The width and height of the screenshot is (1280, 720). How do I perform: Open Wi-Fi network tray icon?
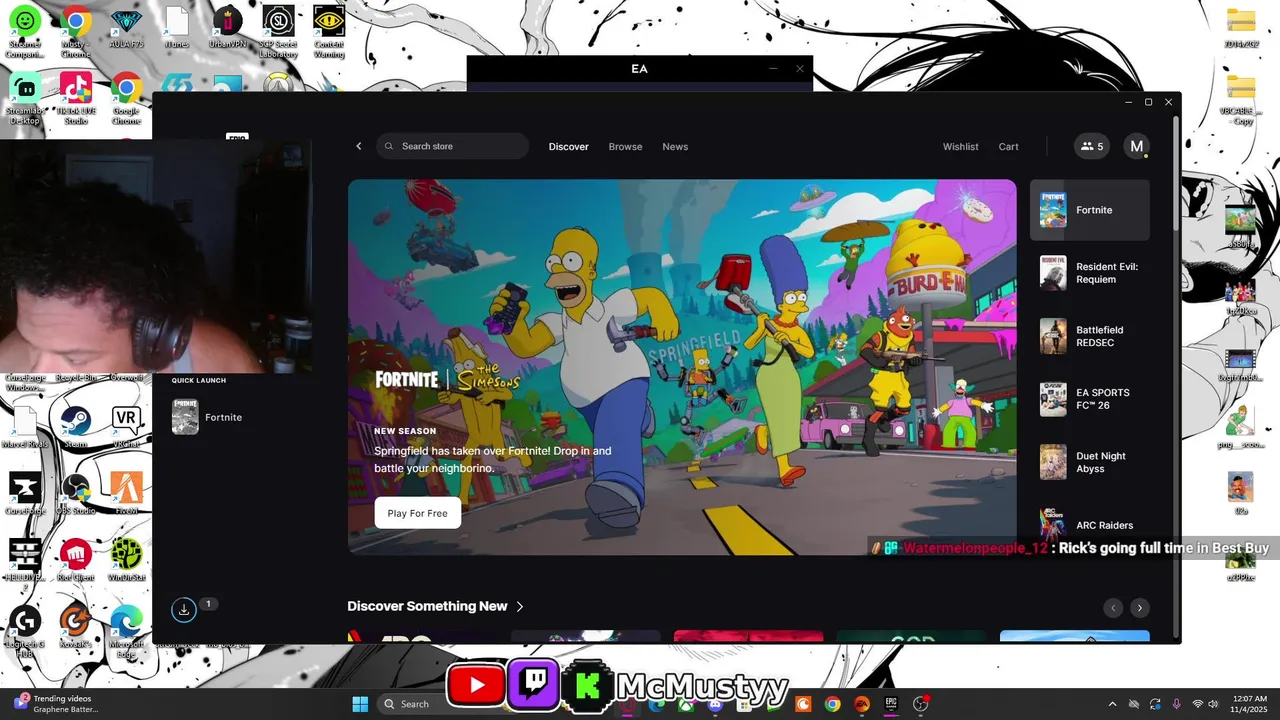[x=1198, y=705]
